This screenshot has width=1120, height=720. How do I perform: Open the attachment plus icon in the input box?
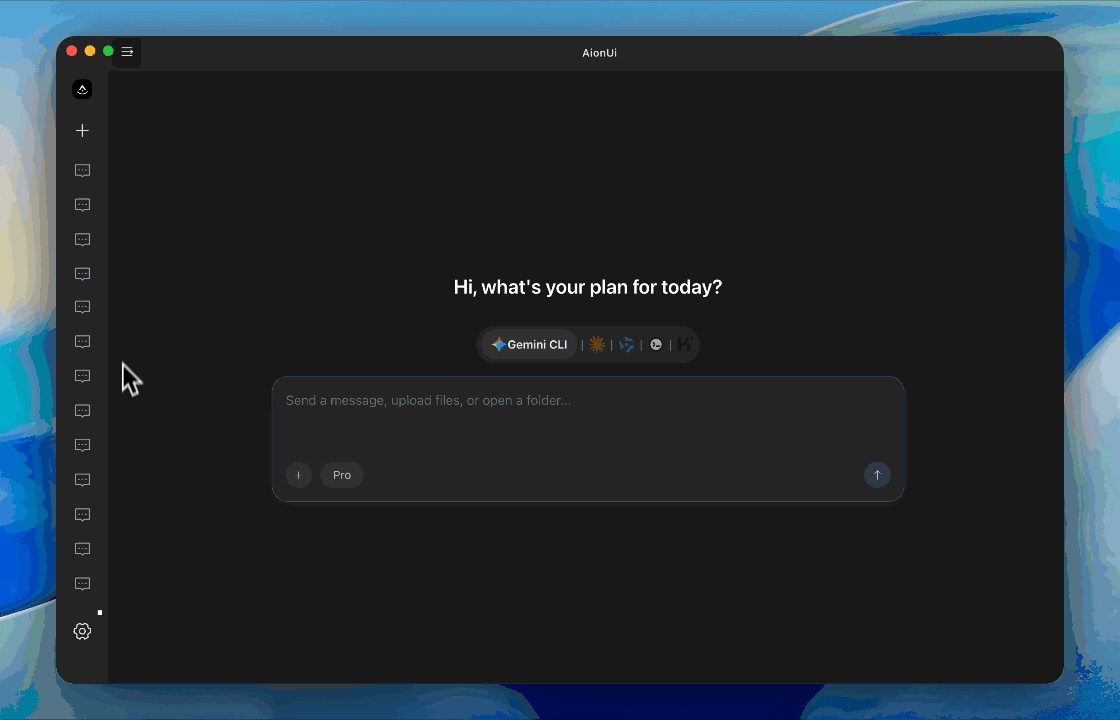click(299, 475)
